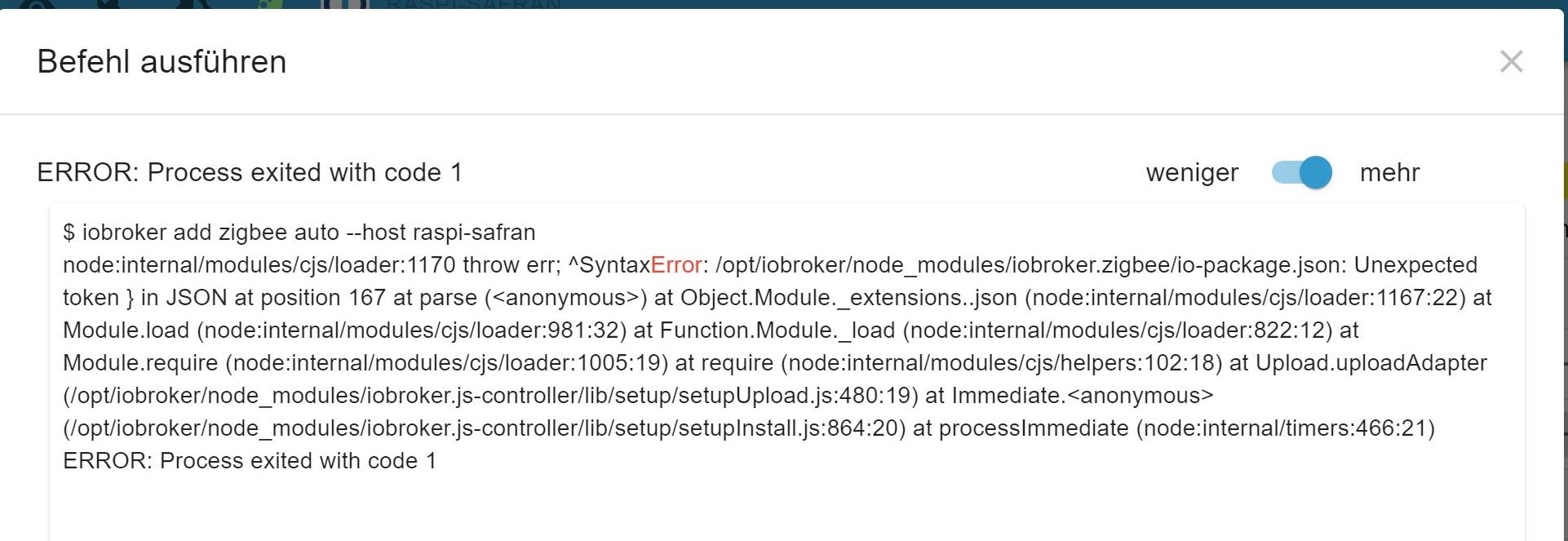
Task: Click the ERROR: Process exited status heading
Action: pyautogui.click(x=250, y=172)
